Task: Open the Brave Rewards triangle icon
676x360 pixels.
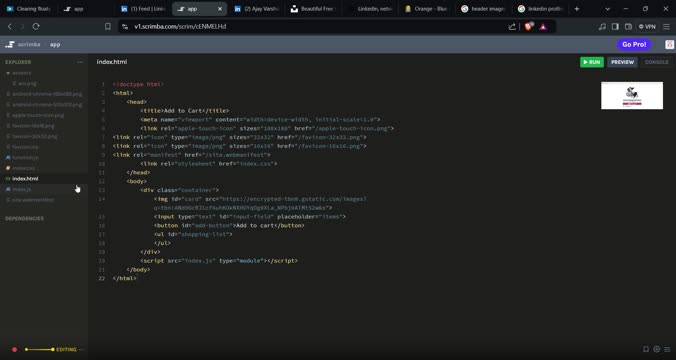Action: point(543,27)
